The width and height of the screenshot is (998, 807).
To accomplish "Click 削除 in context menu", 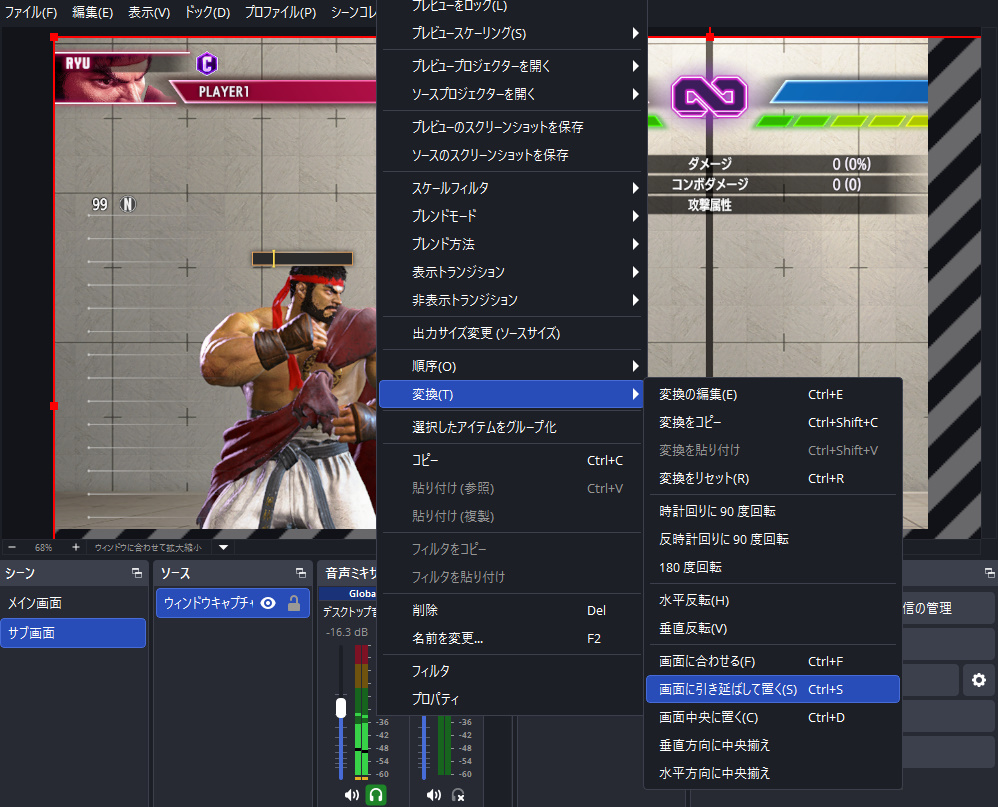I will click(511, 610).
